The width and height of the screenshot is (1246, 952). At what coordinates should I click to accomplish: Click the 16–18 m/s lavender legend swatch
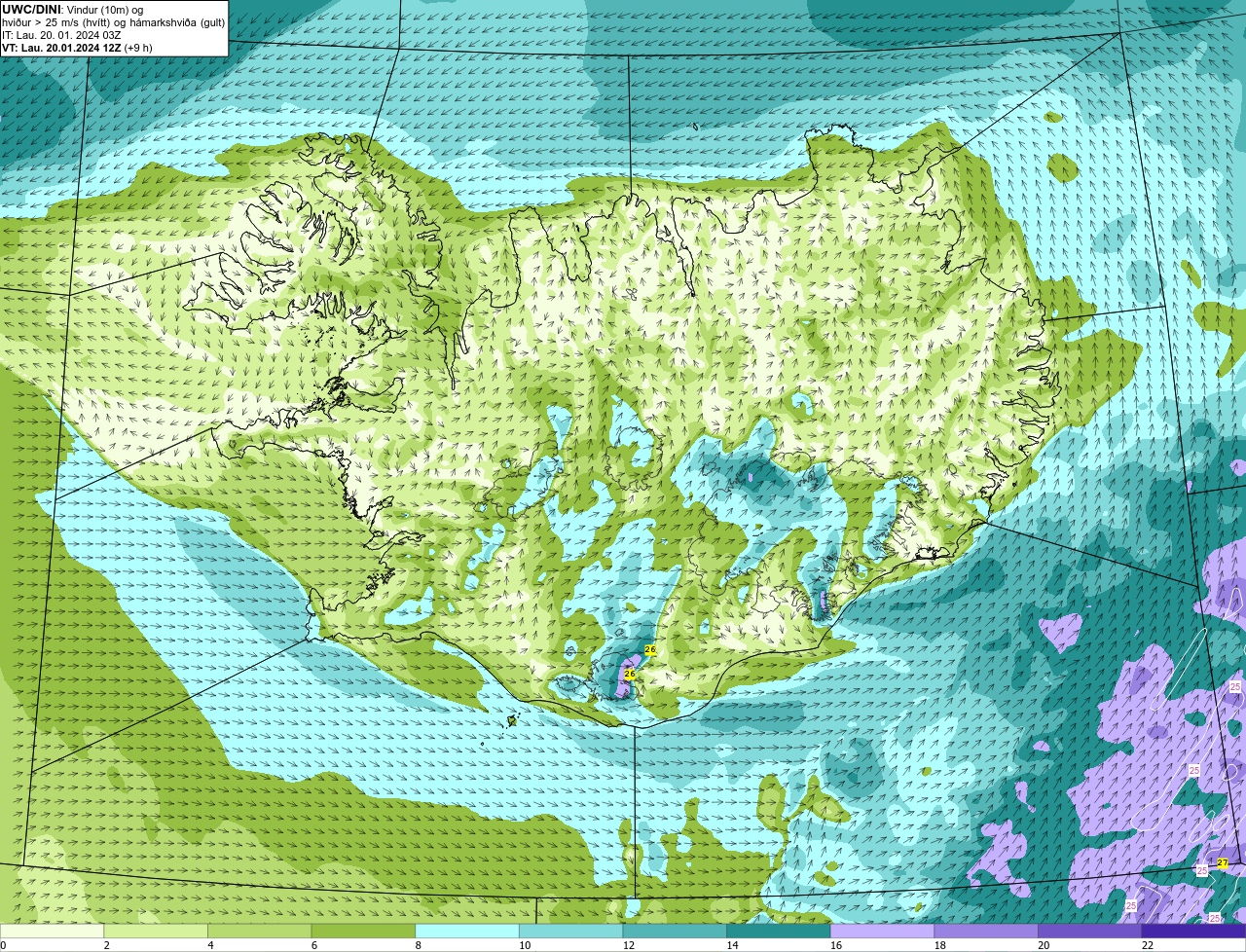(x=883, y=931)
